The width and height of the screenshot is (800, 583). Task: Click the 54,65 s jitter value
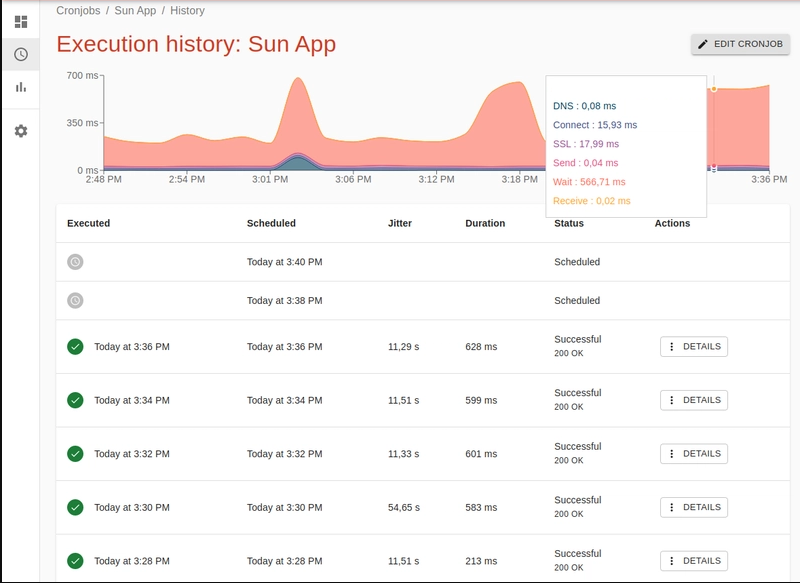click(x=404, y=508)
